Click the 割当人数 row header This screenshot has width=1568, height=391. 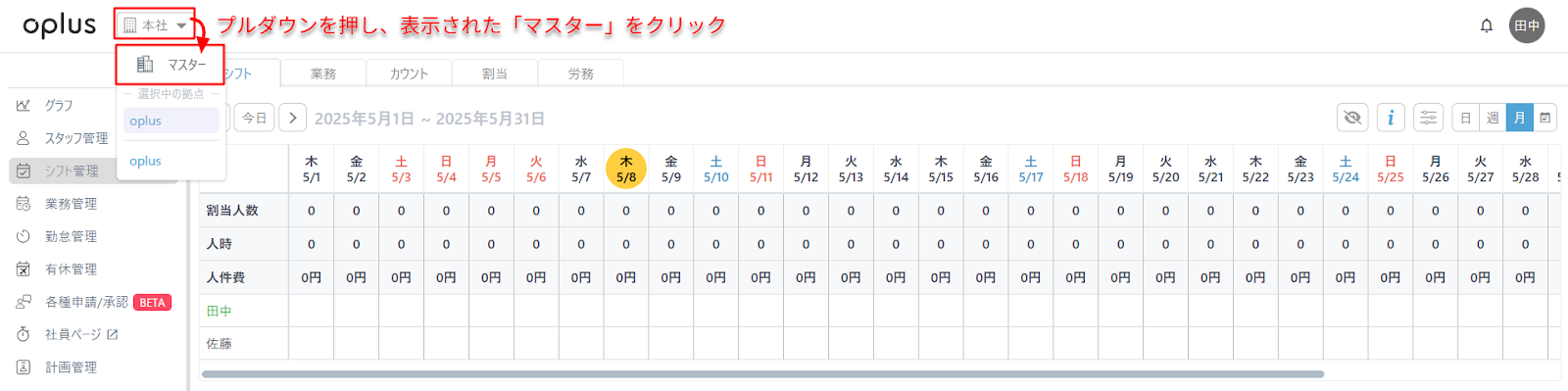pyautogui.click(x=232, y=211)
